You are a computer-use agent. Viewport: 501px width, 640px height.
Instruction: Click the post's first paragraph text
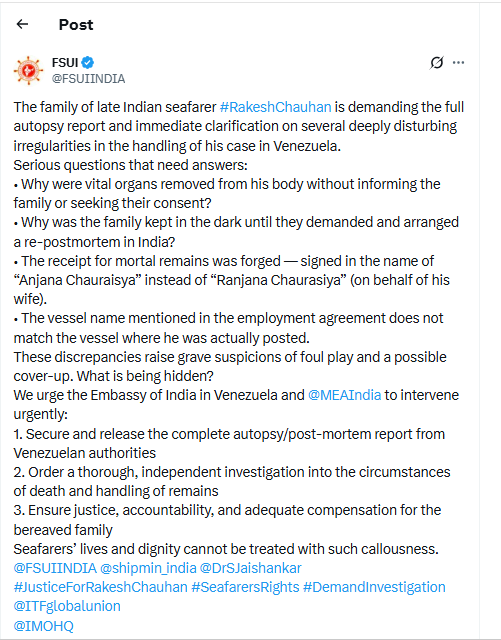239,126
